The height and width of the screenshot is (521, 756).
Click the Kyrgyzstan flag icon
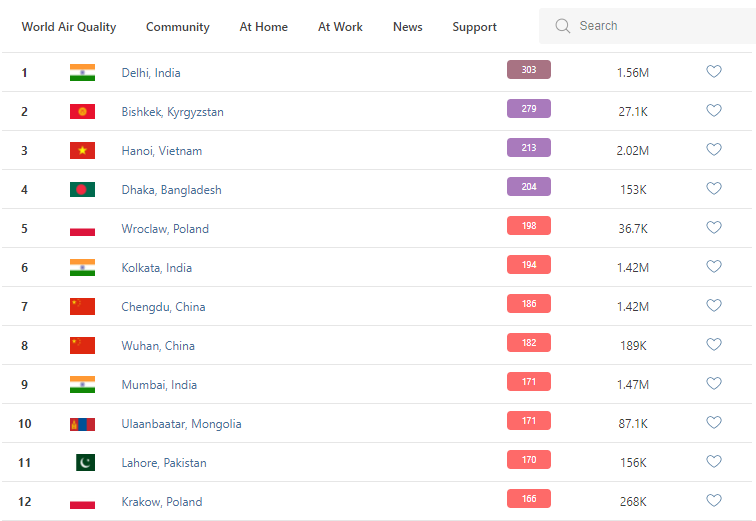pos(82,111)
